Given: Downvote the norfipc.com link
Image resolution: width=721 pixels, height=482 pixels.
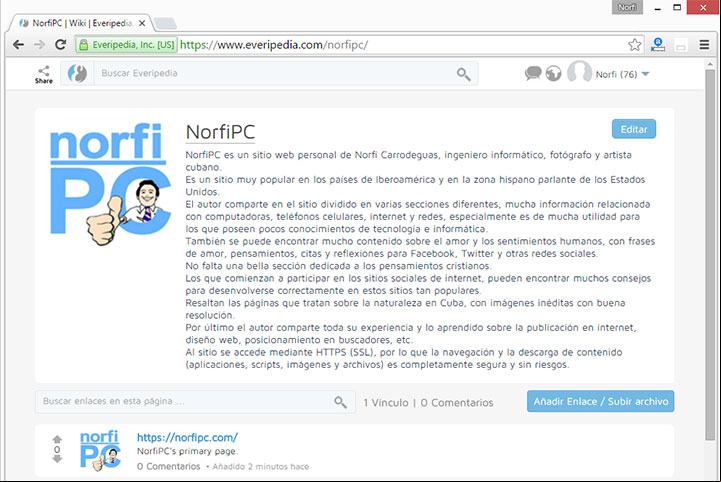Looking at the screenshot, I should point(57,459).
